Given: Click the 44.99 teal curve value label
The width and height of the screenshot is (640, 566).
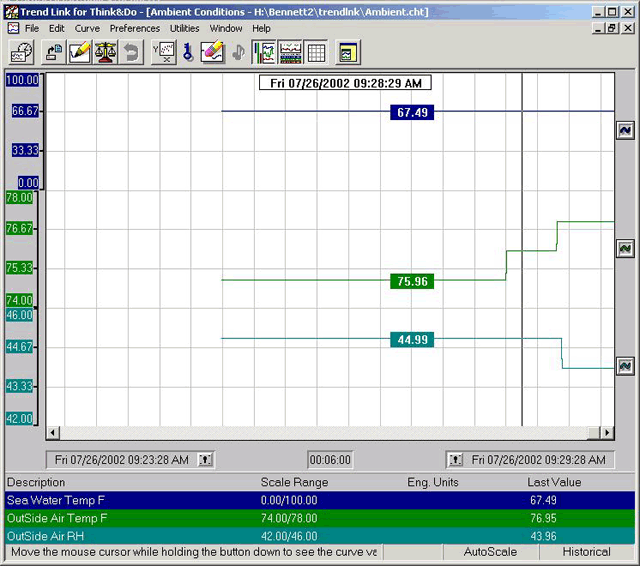Looking at the screenshot, I should coord(412,340).
